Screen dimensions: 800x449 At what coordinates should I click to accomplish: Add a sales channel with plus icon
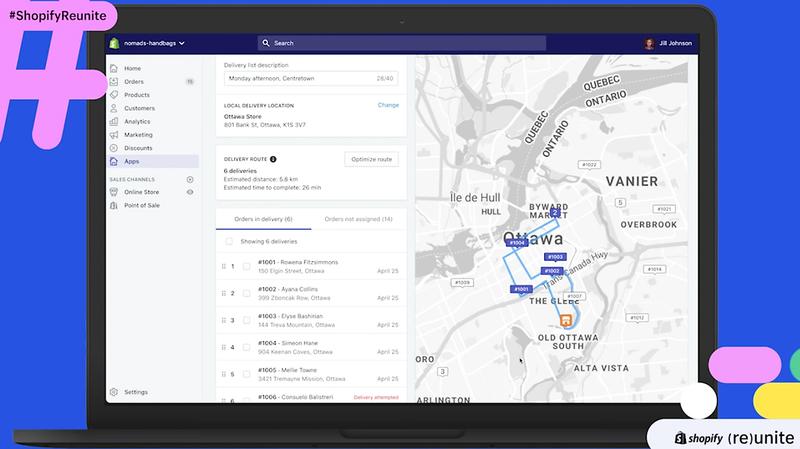pyautogui.click(x=190, y=180)
